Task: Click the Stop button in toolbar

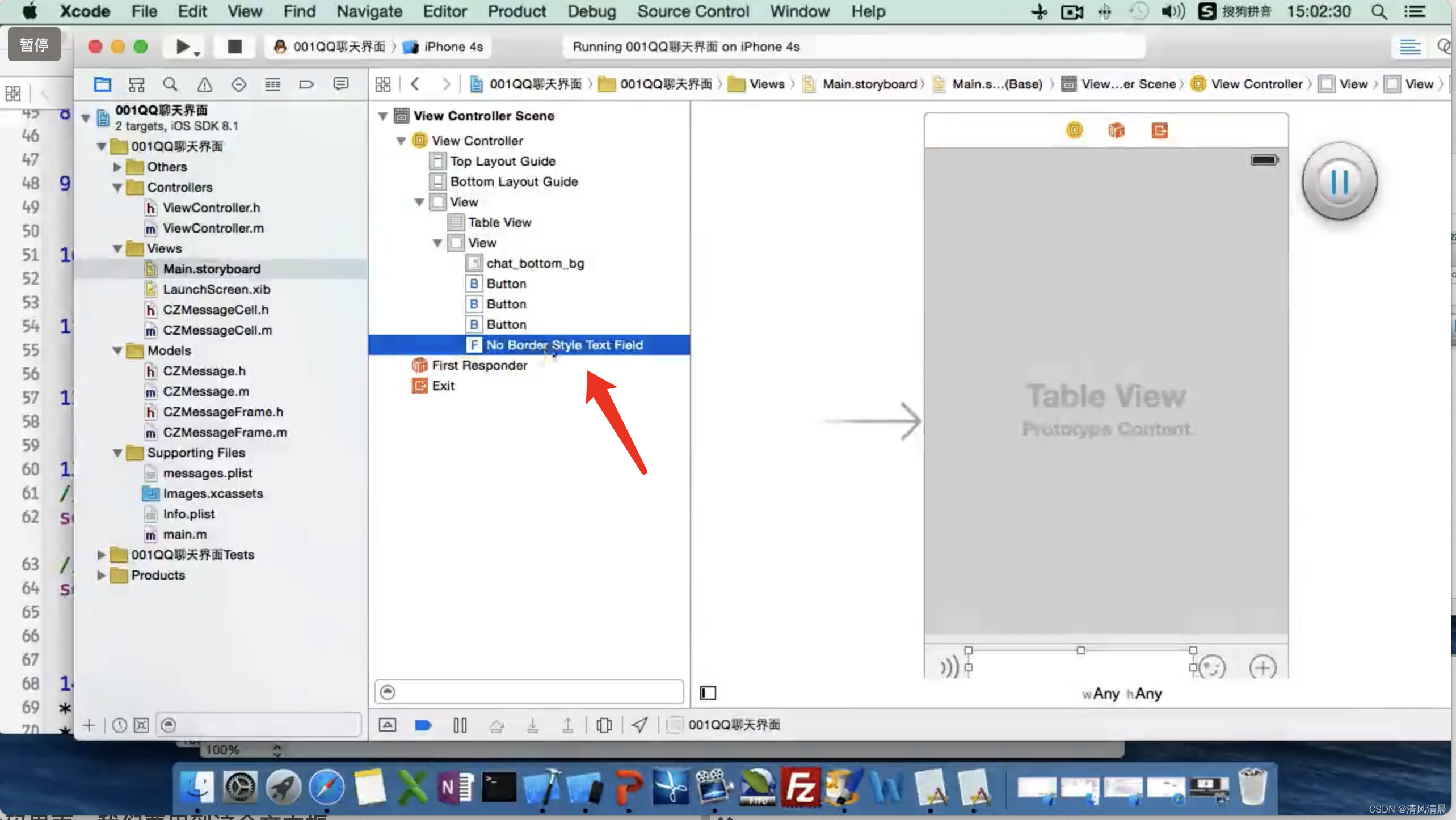Action: click(234, 47)
